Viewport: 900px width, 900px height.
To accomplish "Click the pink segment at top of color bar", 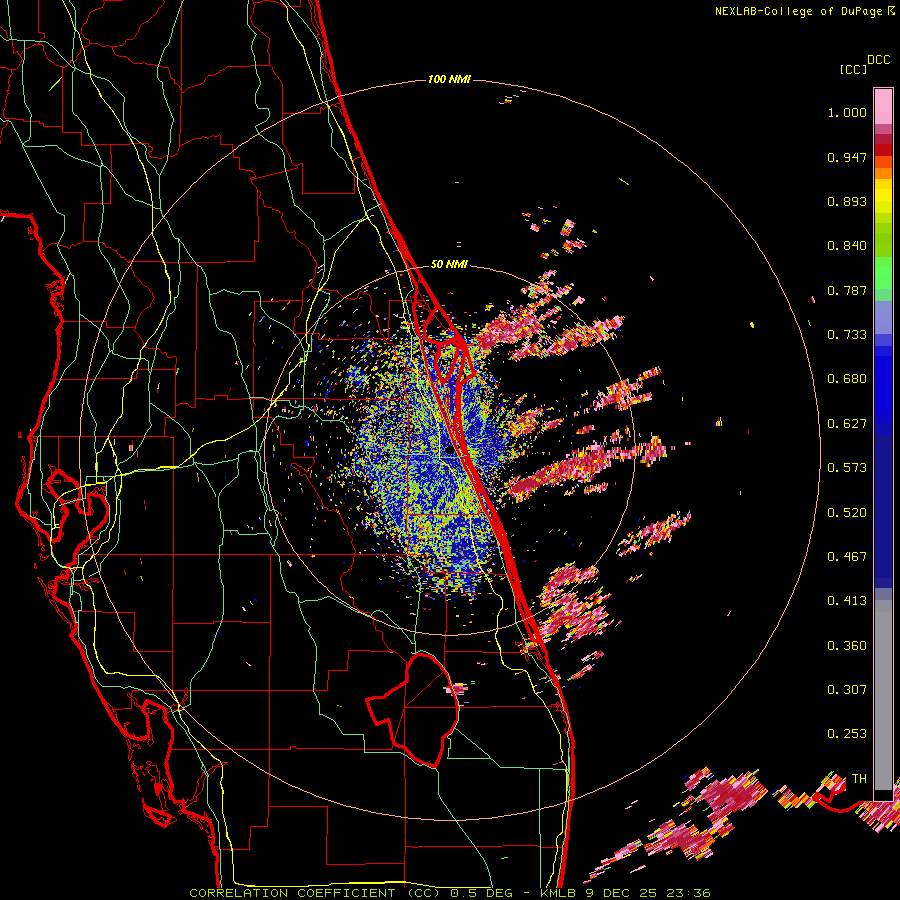I will tap(883, 106).
